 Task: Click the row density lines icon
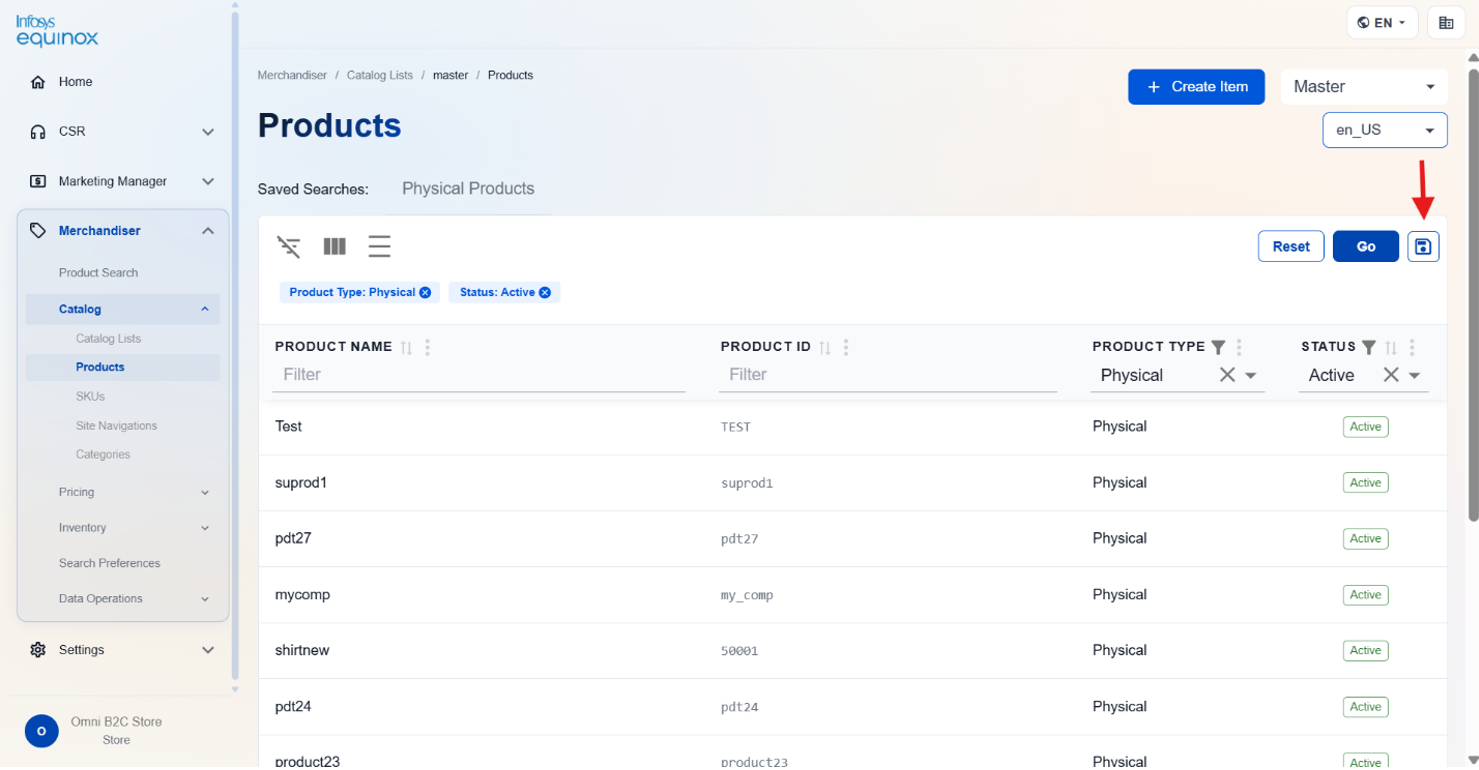click(379, 246)
